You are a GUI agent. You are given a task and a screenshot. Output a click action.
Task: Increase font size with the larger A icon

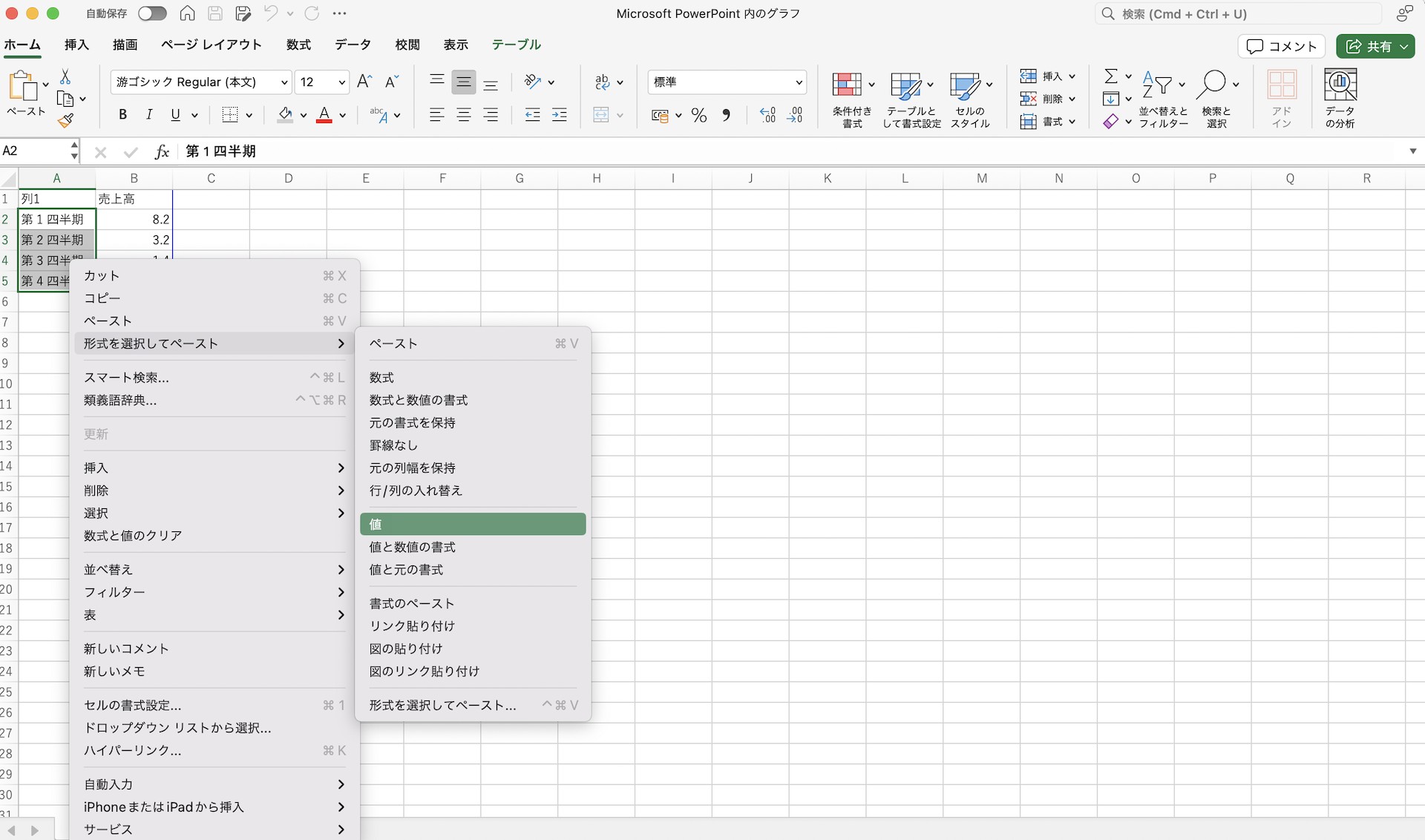tap(364, 82)
